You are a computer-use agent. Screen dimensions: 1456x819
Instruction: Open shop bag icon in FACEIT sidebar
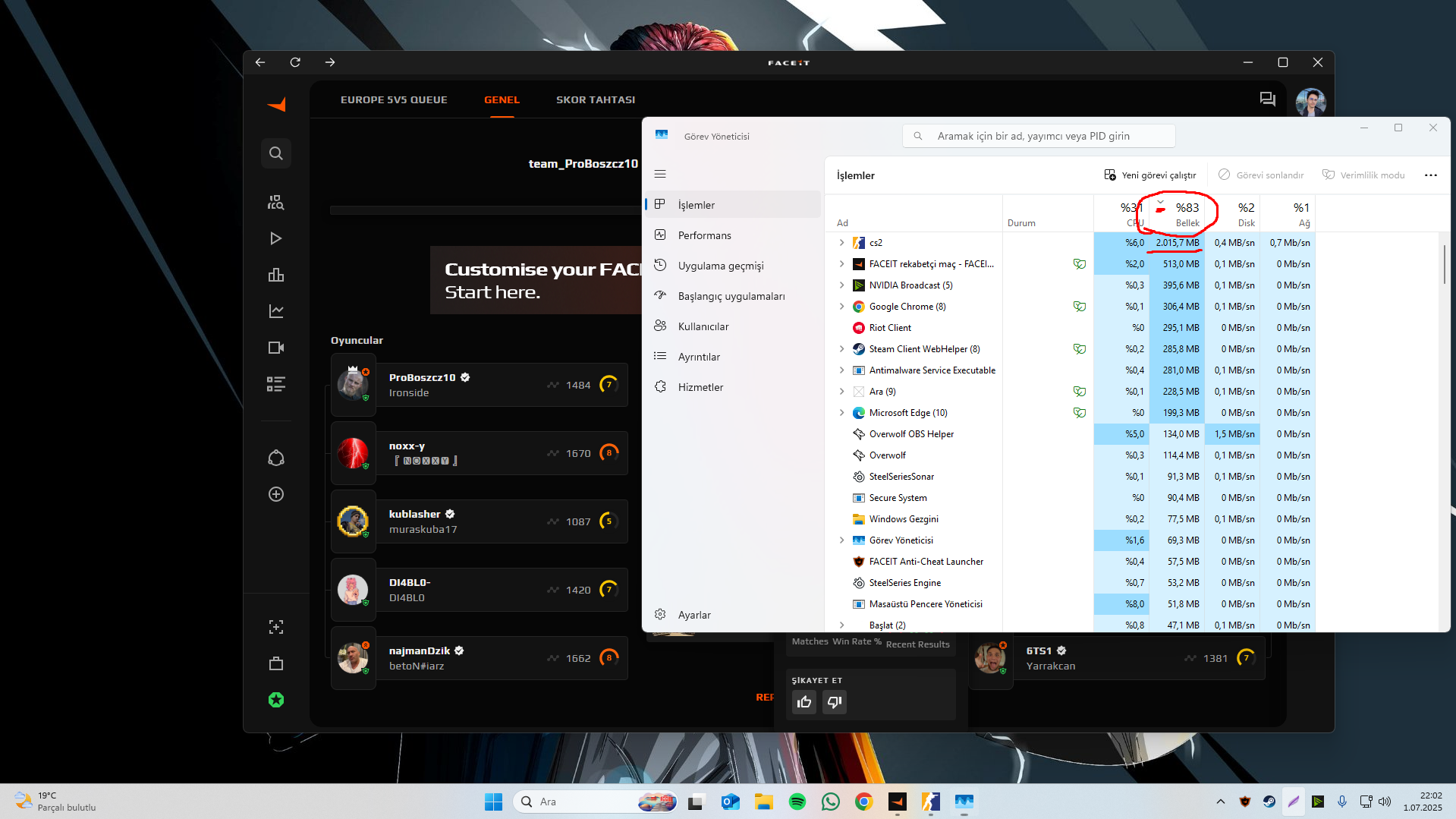point(276,663)
